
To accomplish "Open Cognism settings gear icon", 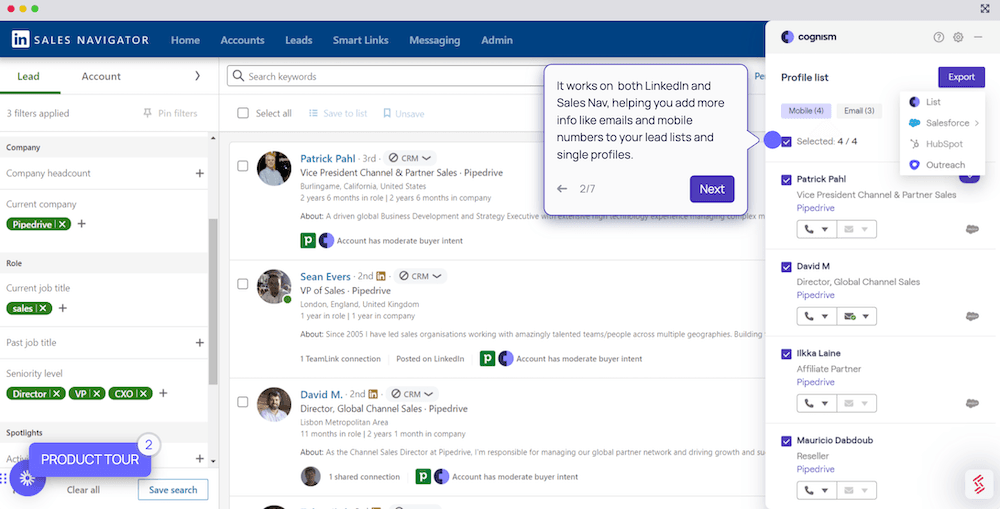I will click(958, 37).
